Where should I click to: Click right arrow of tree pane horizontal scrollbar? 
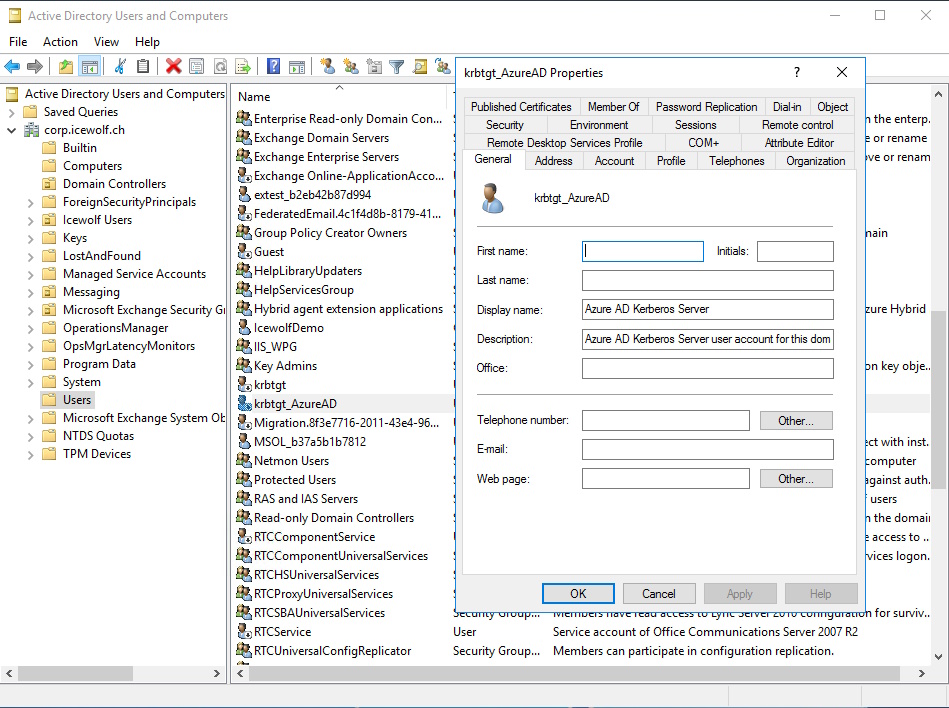coord(217,673)
